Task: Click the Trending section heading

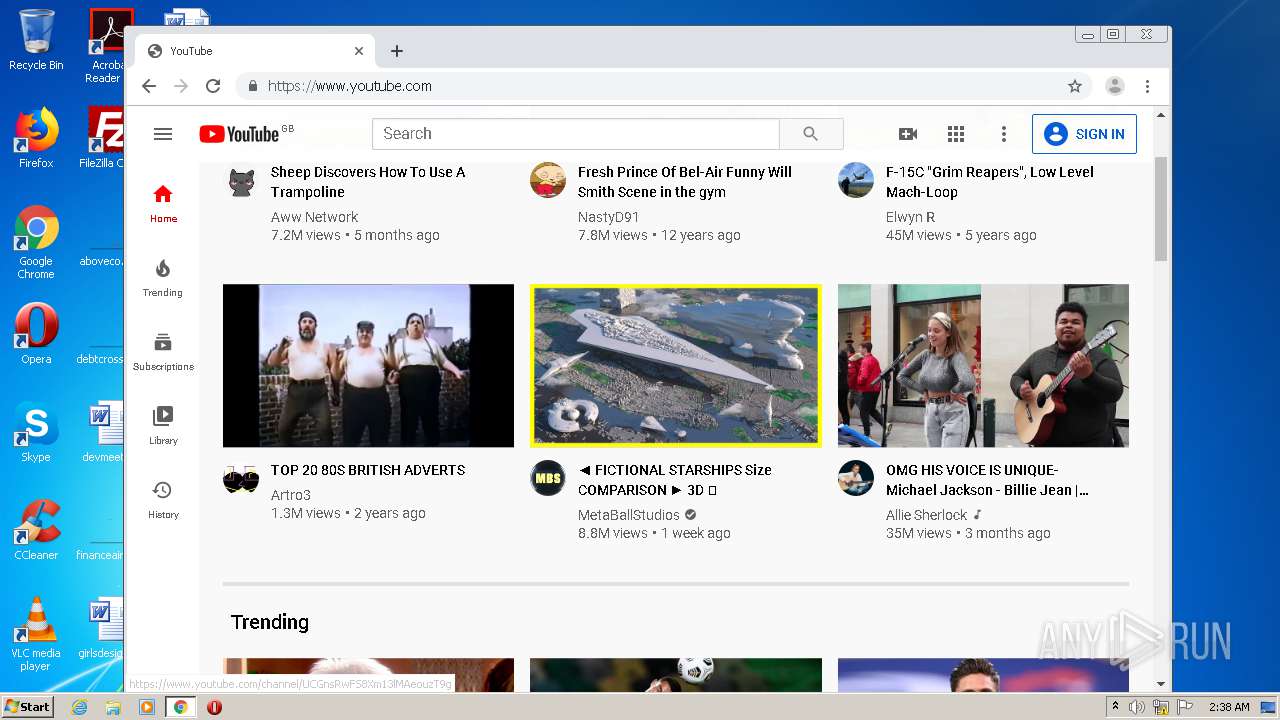Action: pyautogui.click(x=270, y=622)
